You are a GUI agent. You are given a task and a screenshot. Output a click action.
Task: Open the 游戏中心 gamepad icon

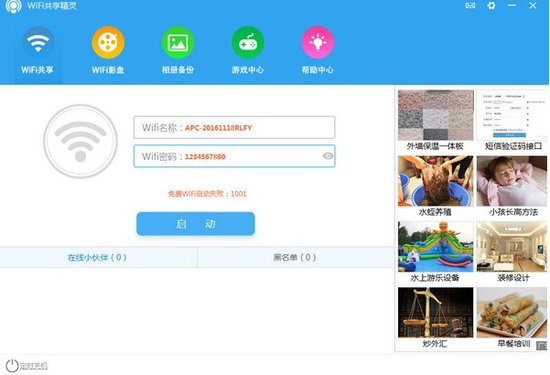coord(248,42)
